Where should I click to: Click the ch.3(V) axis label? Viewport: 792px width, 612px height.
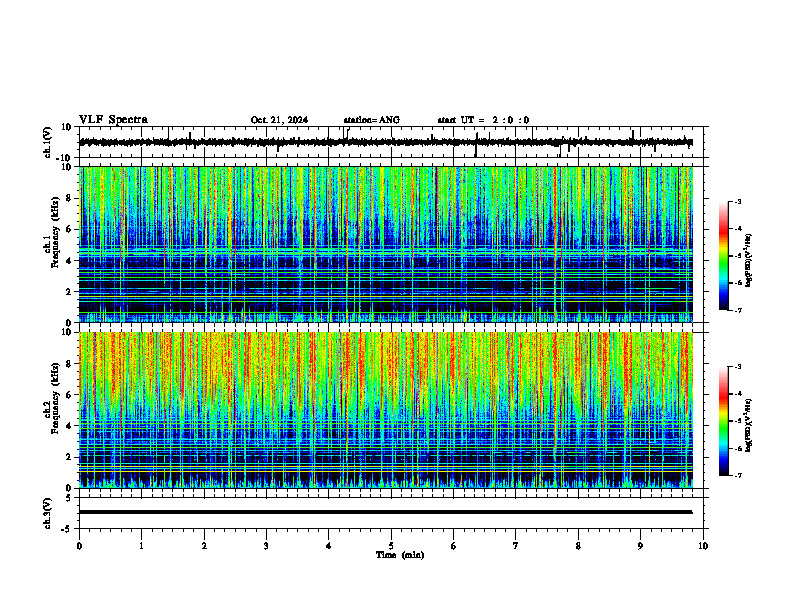(x=47, y=513)
